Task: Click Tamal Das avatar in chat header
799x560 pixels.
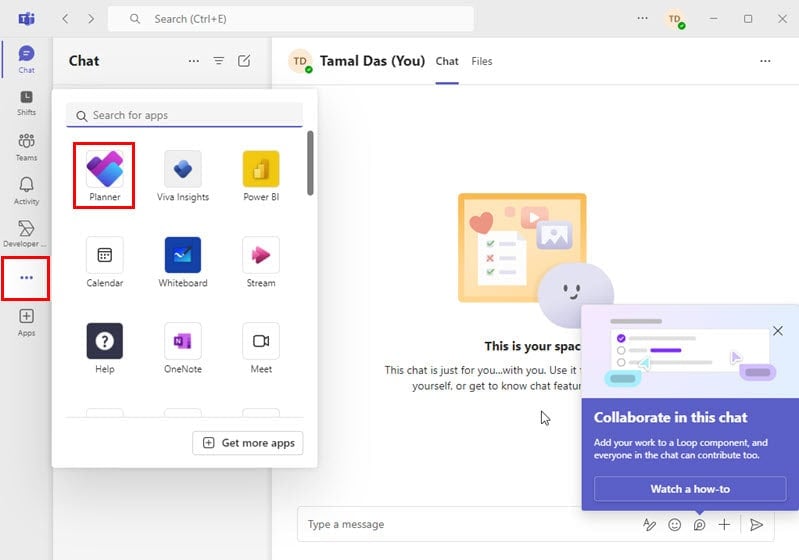Action: click(300, 62)
